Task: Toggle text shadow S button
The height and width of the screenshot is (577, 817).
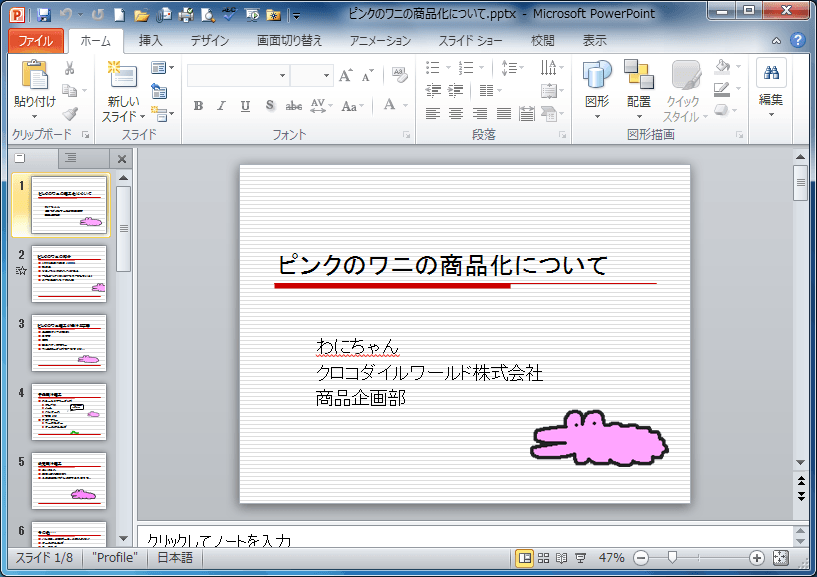Action: (x=269, y=106)
